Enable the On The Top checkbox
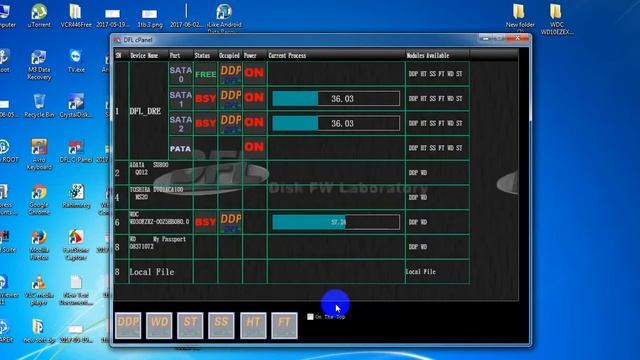The image size is (640, 360). [310, 317]
